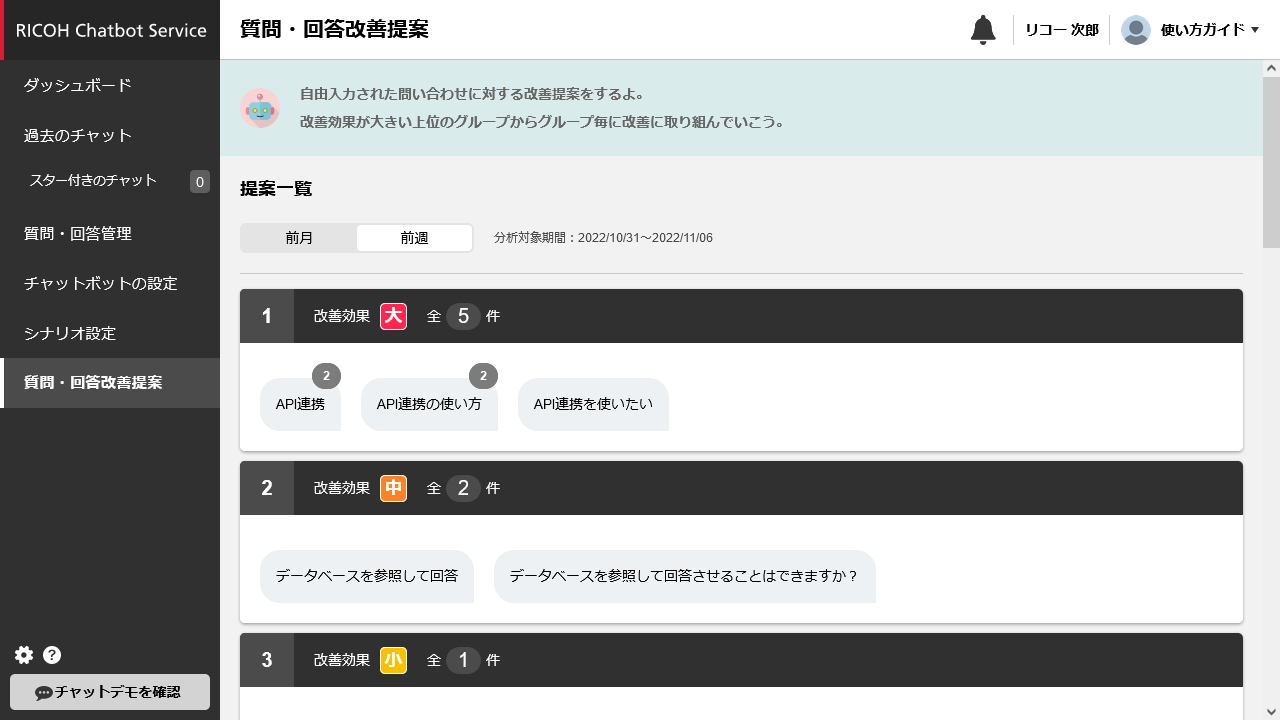The width and height of the screenshot is (1280, 720).
Task: Click the user avatar icon
Action: pyautogui.click(x=1135, y=30)
